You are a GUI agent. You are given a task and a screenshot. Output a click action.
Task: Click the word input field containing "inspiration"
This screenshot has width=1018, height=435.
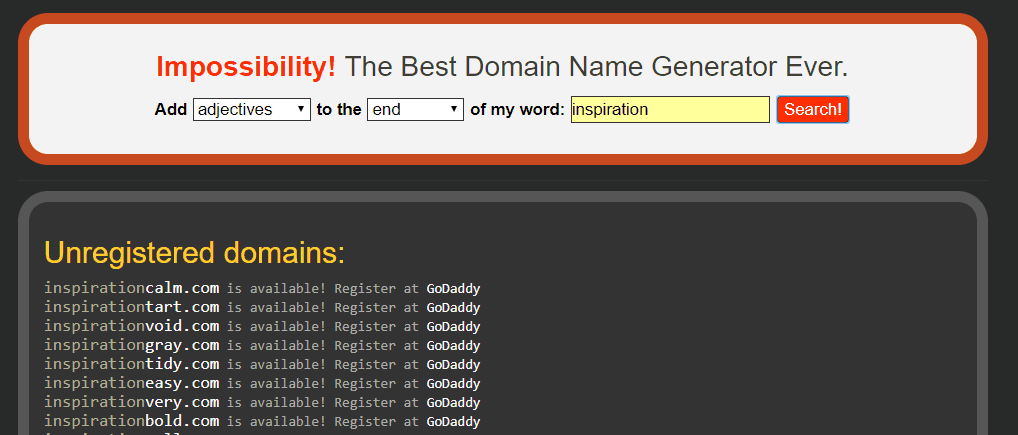click(669, 110)
